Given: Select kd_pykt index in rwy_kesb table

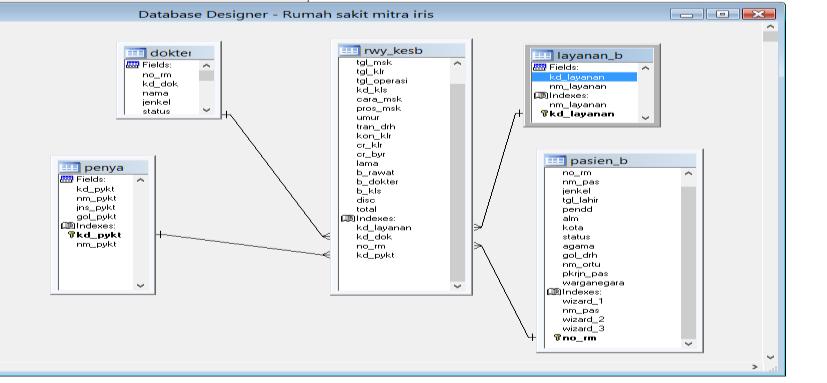Looking at the screenshot, I should (x=375, y=255).
